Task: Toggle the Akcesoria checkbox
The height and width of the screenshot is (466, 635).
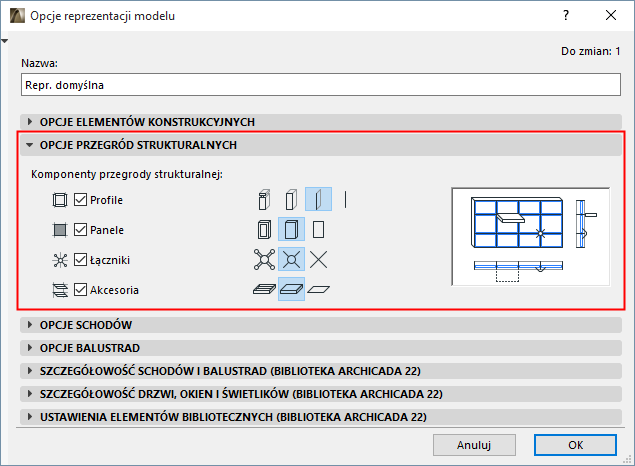Action: click(x=80, y=289)
